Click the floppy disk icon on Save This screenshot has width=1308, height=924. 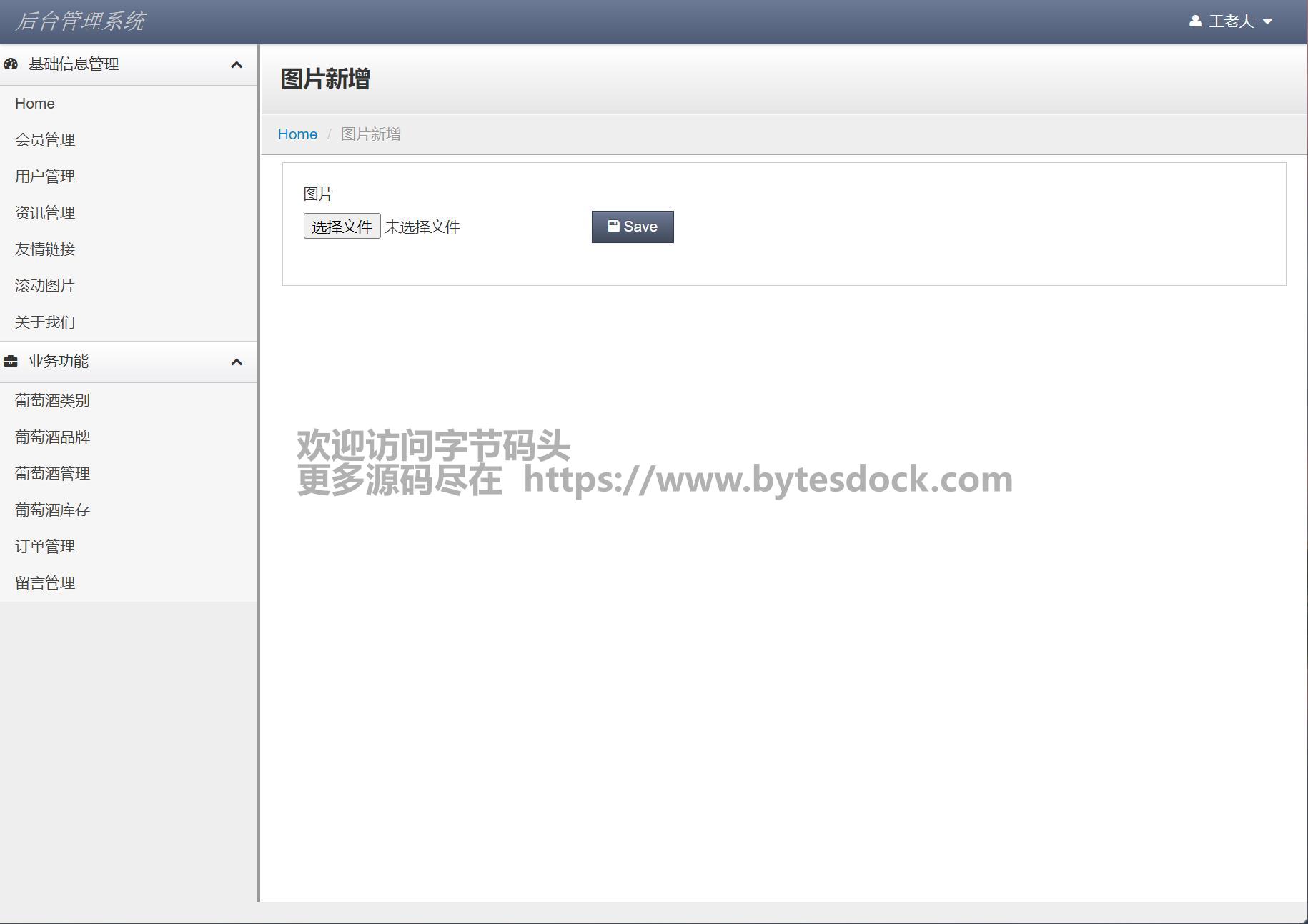click(613, 226)
